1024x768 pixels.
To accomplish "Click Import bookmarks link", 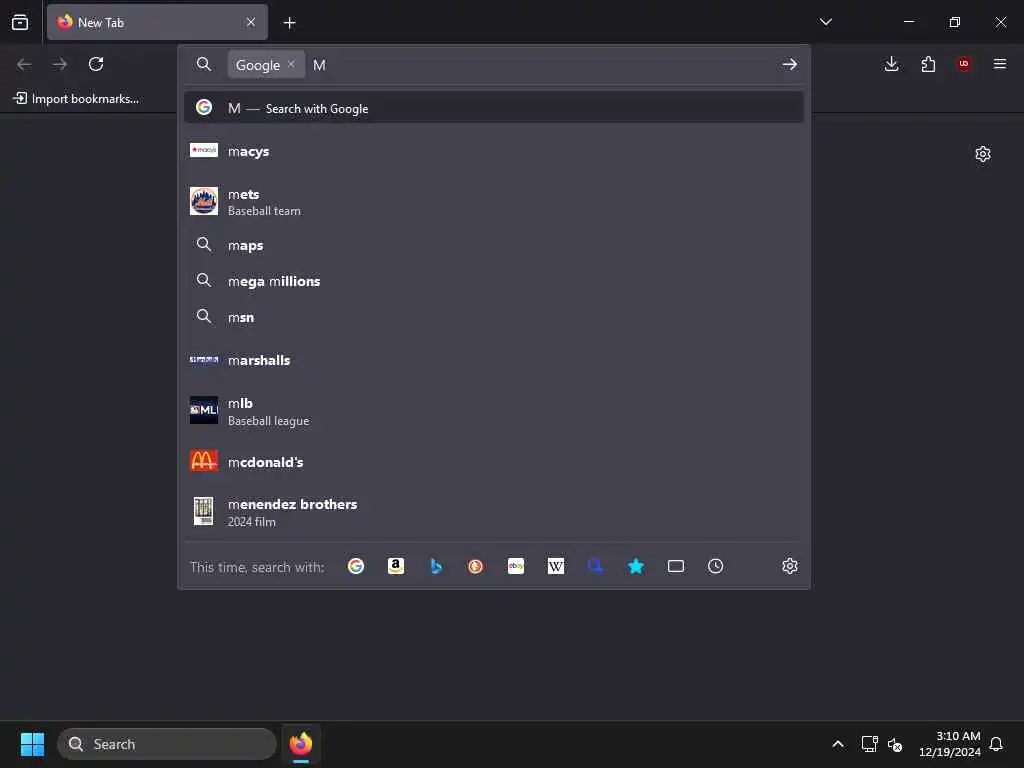I will coord(76,99).
